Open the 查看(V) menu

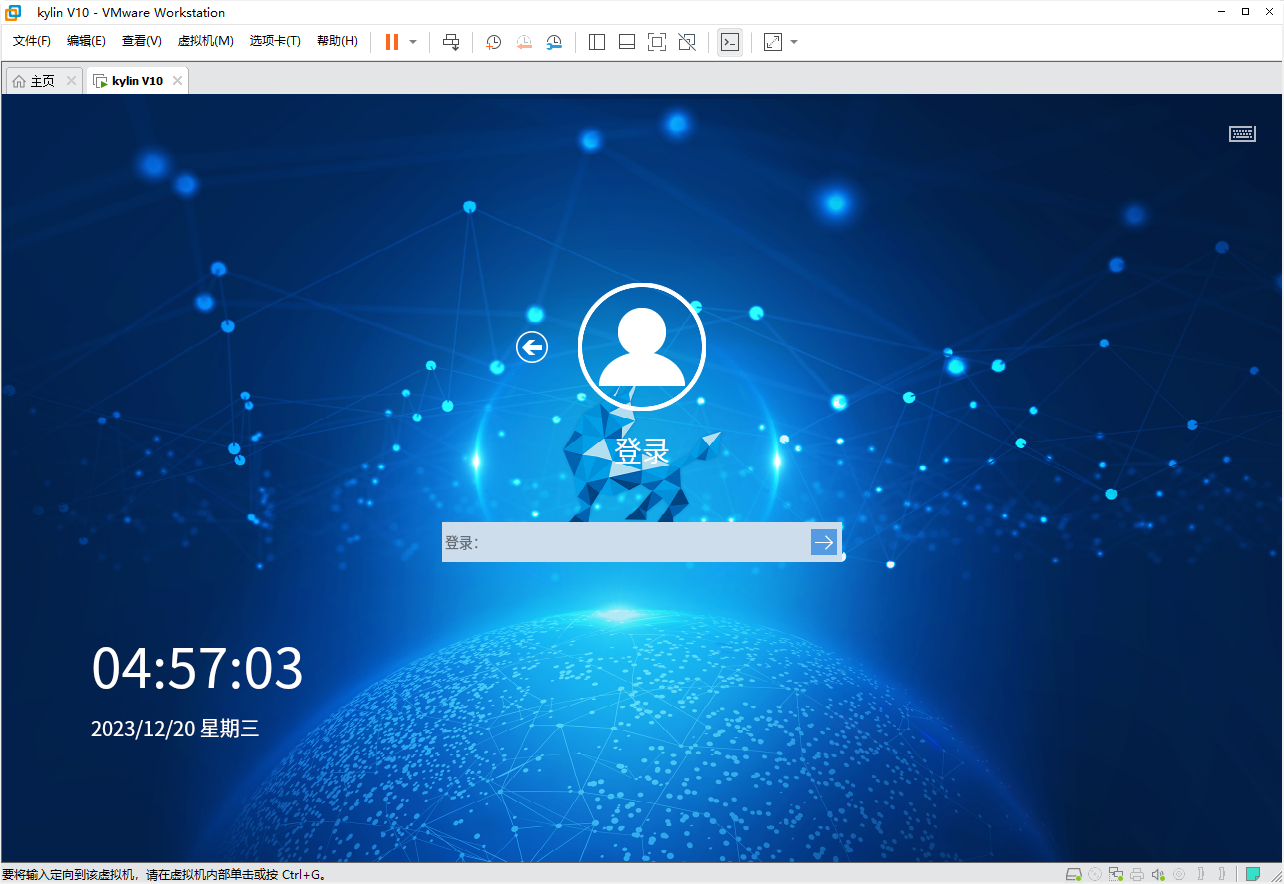coord(141,41)
